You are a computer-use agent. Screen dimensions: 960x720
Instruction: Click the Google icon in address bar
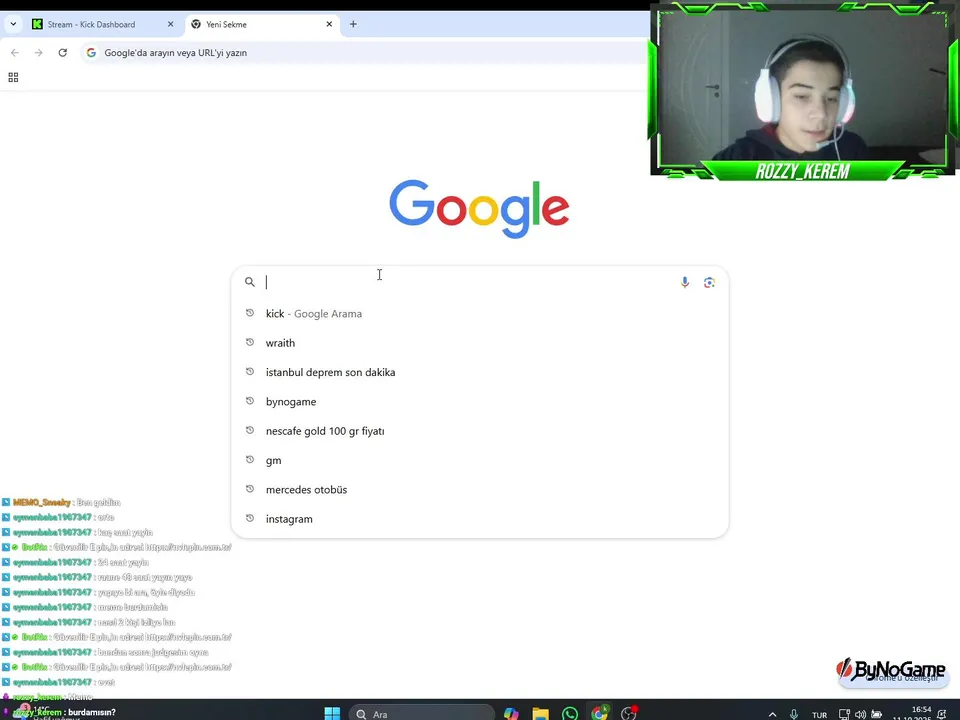coord(91,53)
